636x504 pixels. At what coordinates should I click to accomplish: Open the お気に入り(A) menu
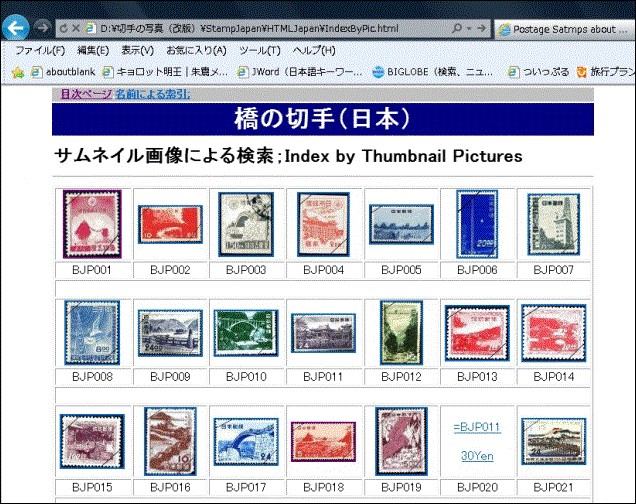pyautogui.click(x=196, y=50)
